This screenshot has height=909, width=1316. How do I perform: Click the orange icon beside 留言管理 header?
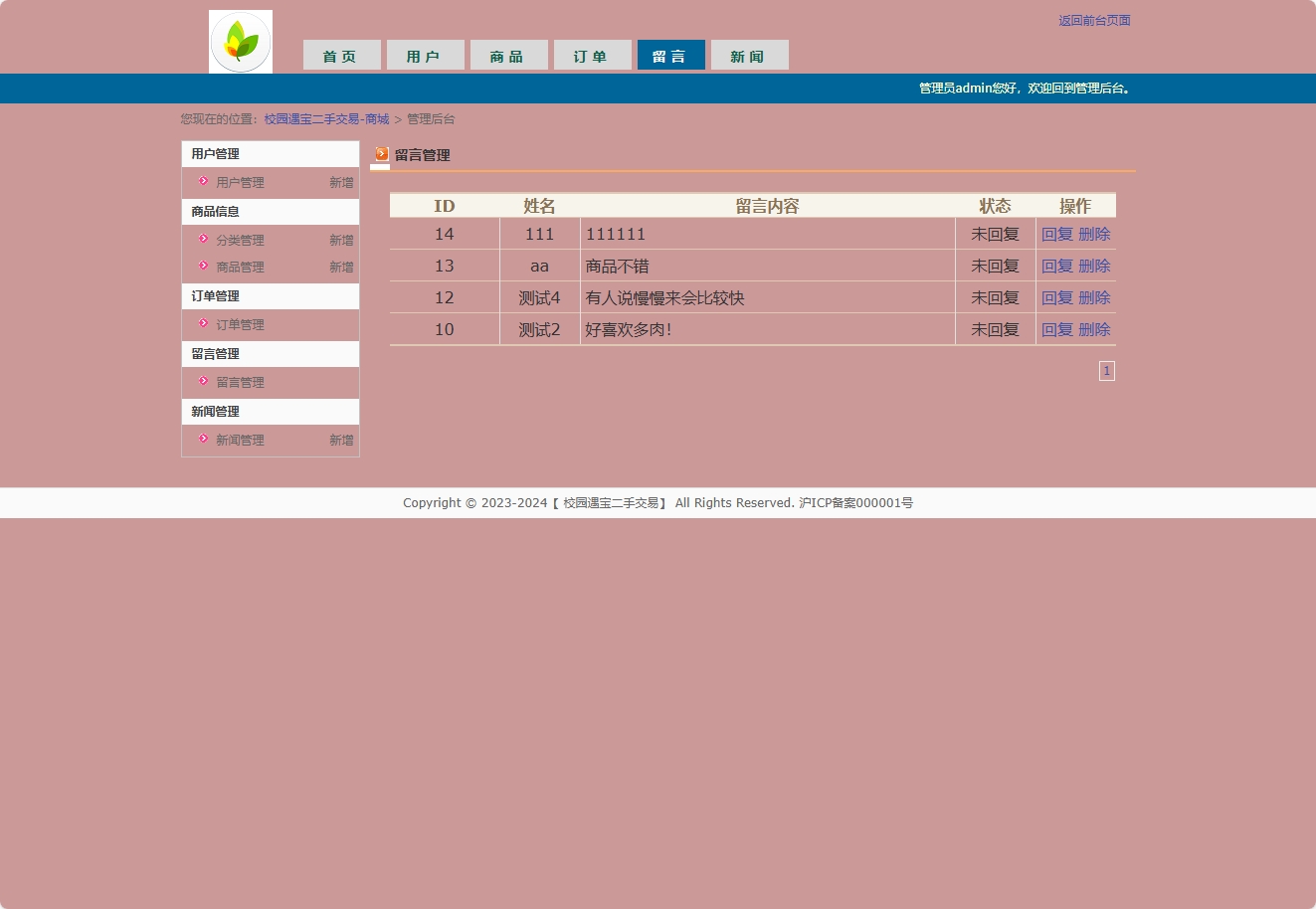click(x=380, y=155)
